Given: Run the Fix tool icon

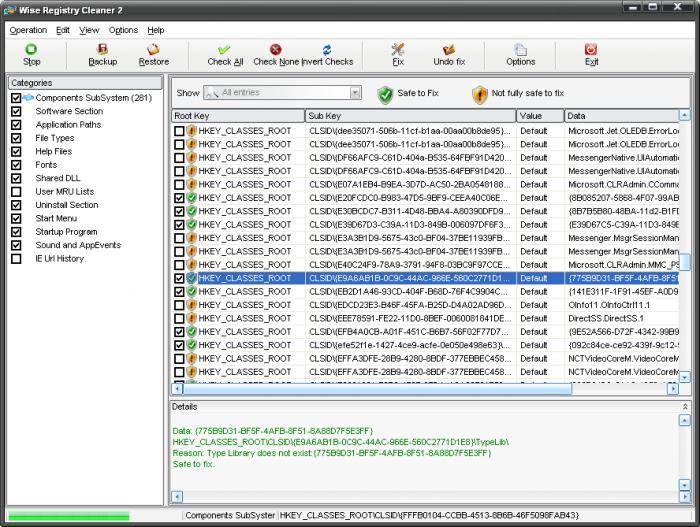Looking at the screenshot, I should 397,49.
